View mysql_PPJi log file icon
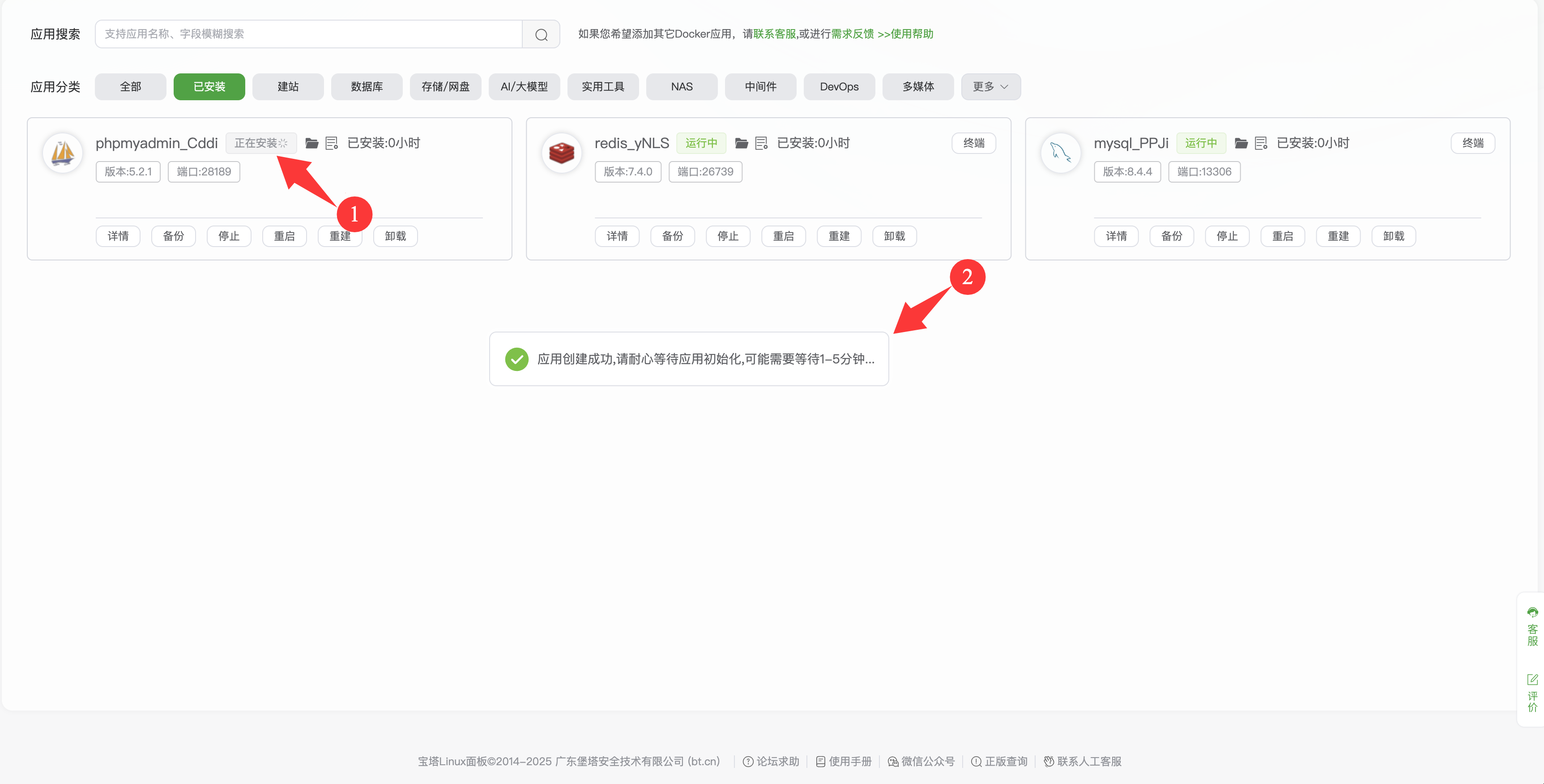1544x784 pixels. pos(1261,143)
